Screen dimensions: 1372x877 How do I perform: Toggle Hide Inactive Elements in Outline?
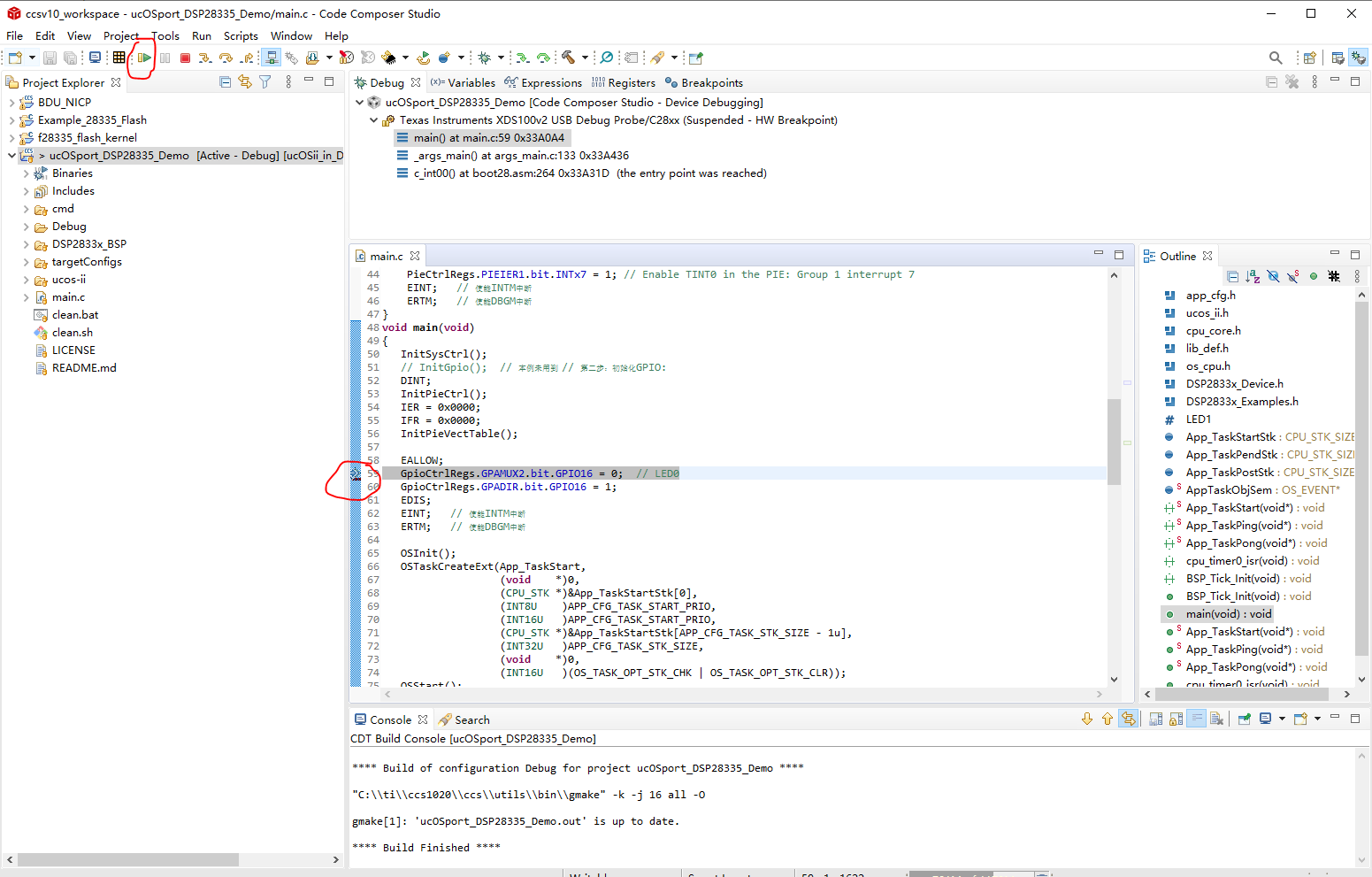pos(1334,277)
